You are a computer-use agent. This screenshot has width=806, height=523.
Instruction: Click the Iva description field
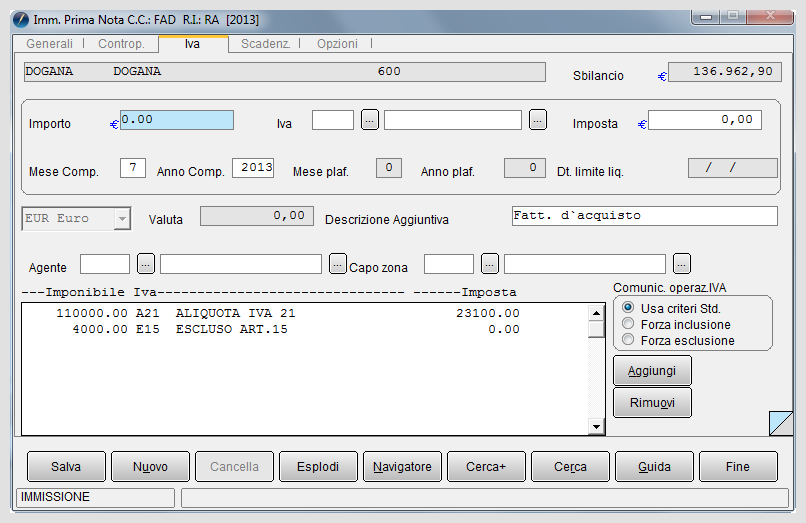point(453,120)
